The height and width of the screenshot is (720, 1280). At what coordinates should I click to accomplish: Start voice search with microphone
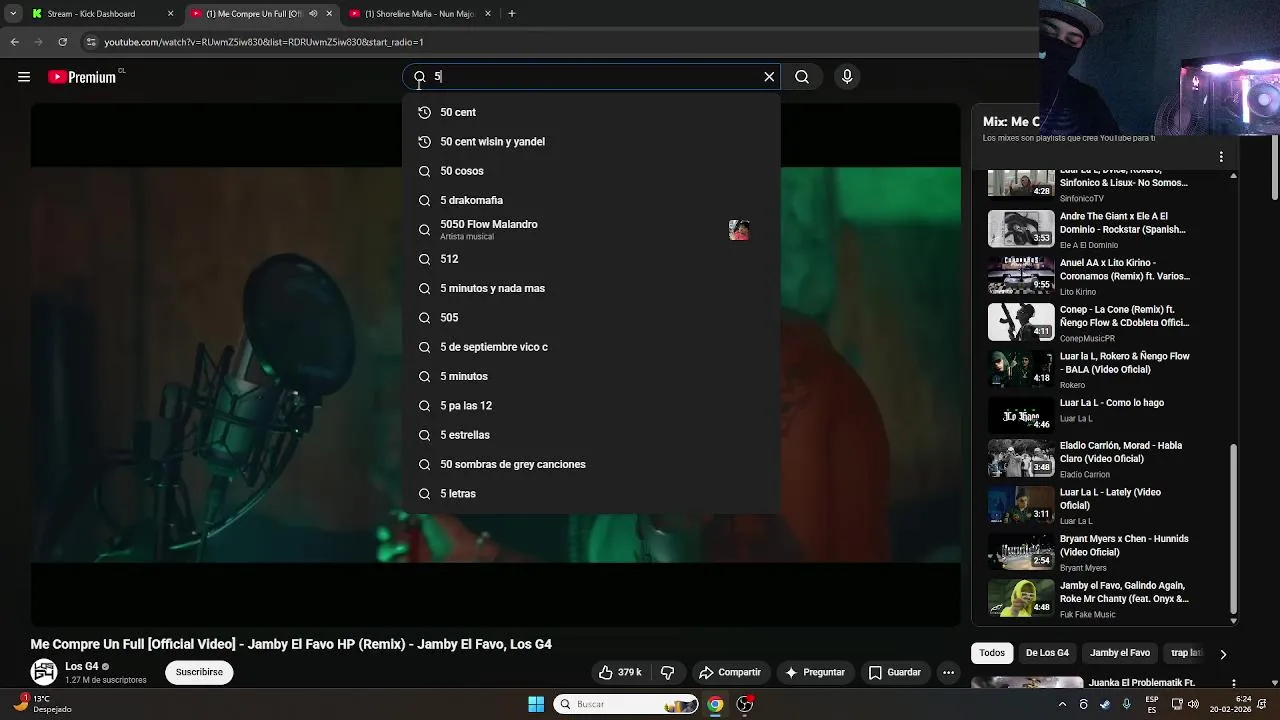[847, 77]
